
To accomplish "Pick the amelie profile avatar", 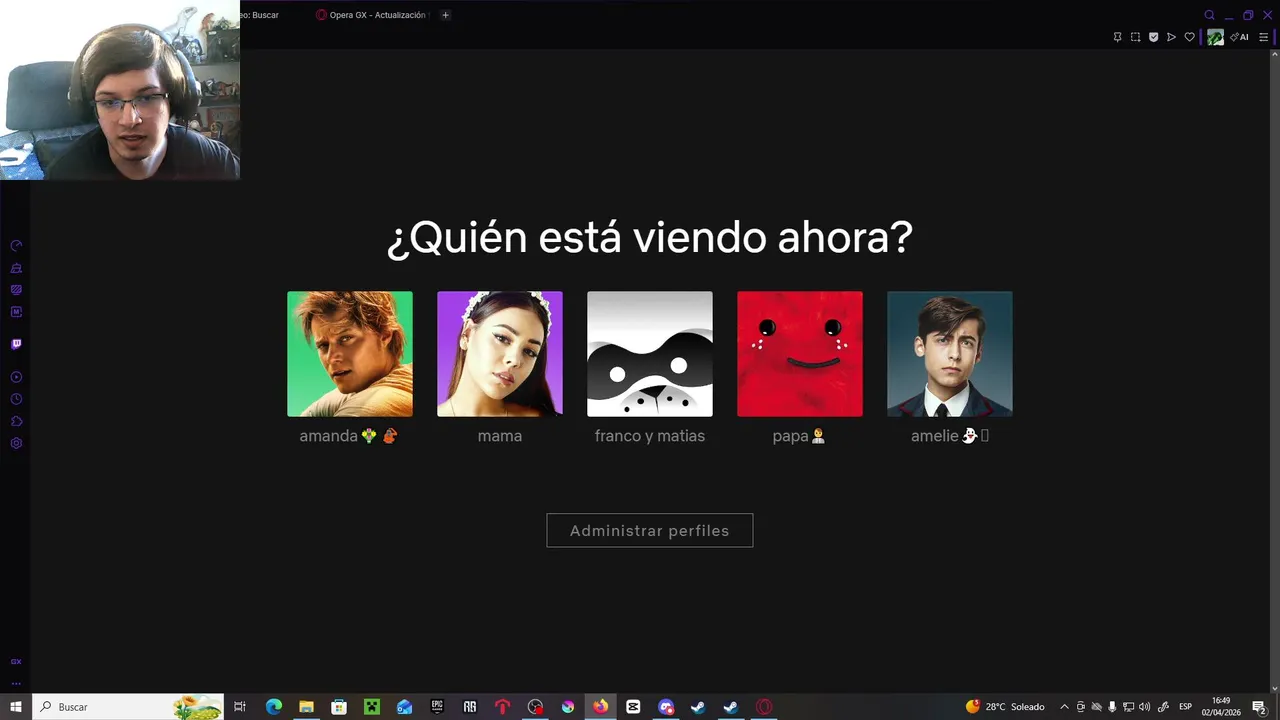I will [950, 354].
